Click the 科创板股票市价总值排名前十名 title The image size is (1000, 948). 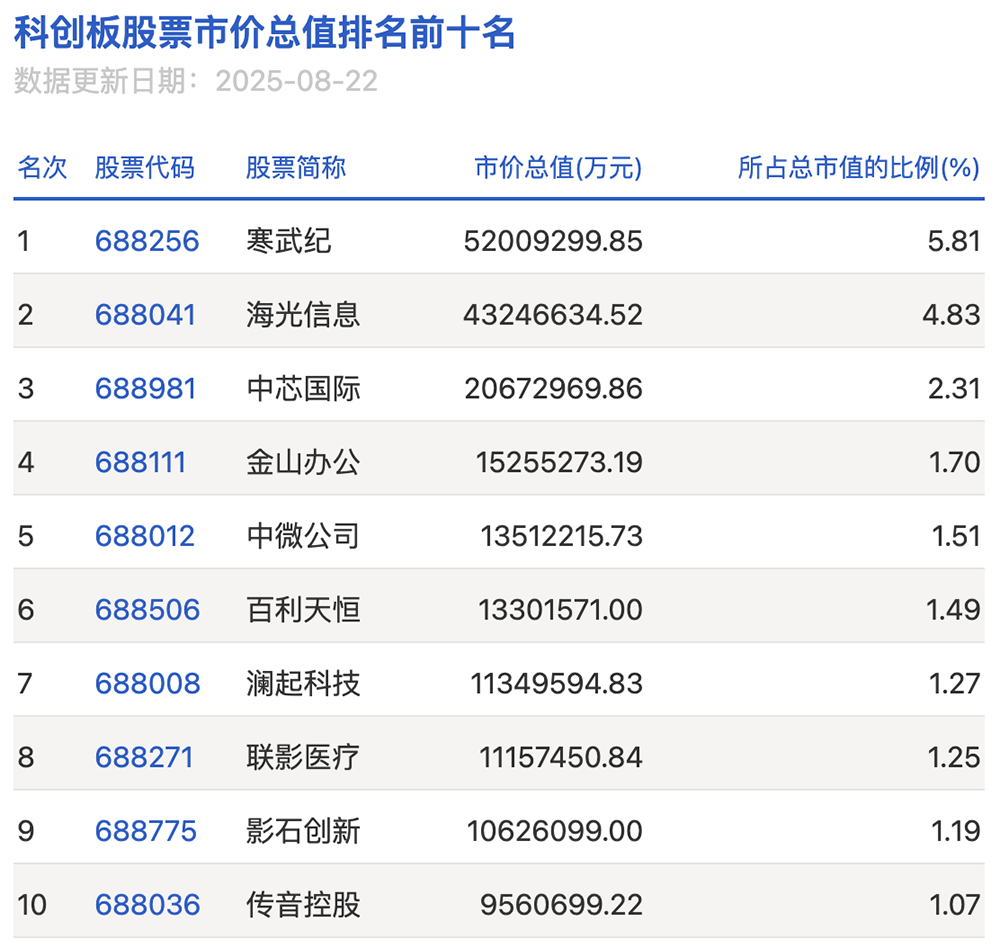[x=262, y=33]
